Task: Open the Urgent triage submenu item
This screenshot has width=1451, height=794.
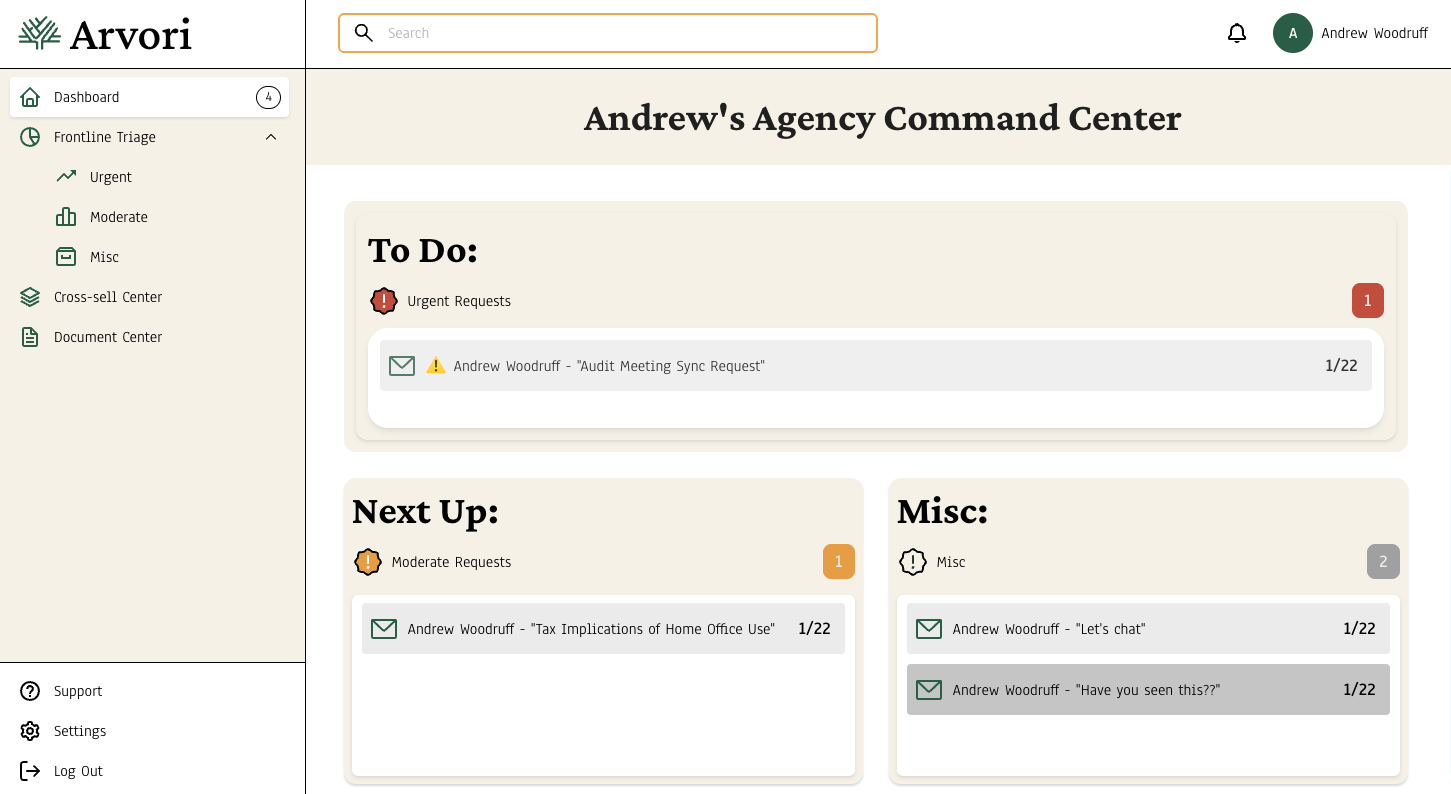Action: click(110, 177)
